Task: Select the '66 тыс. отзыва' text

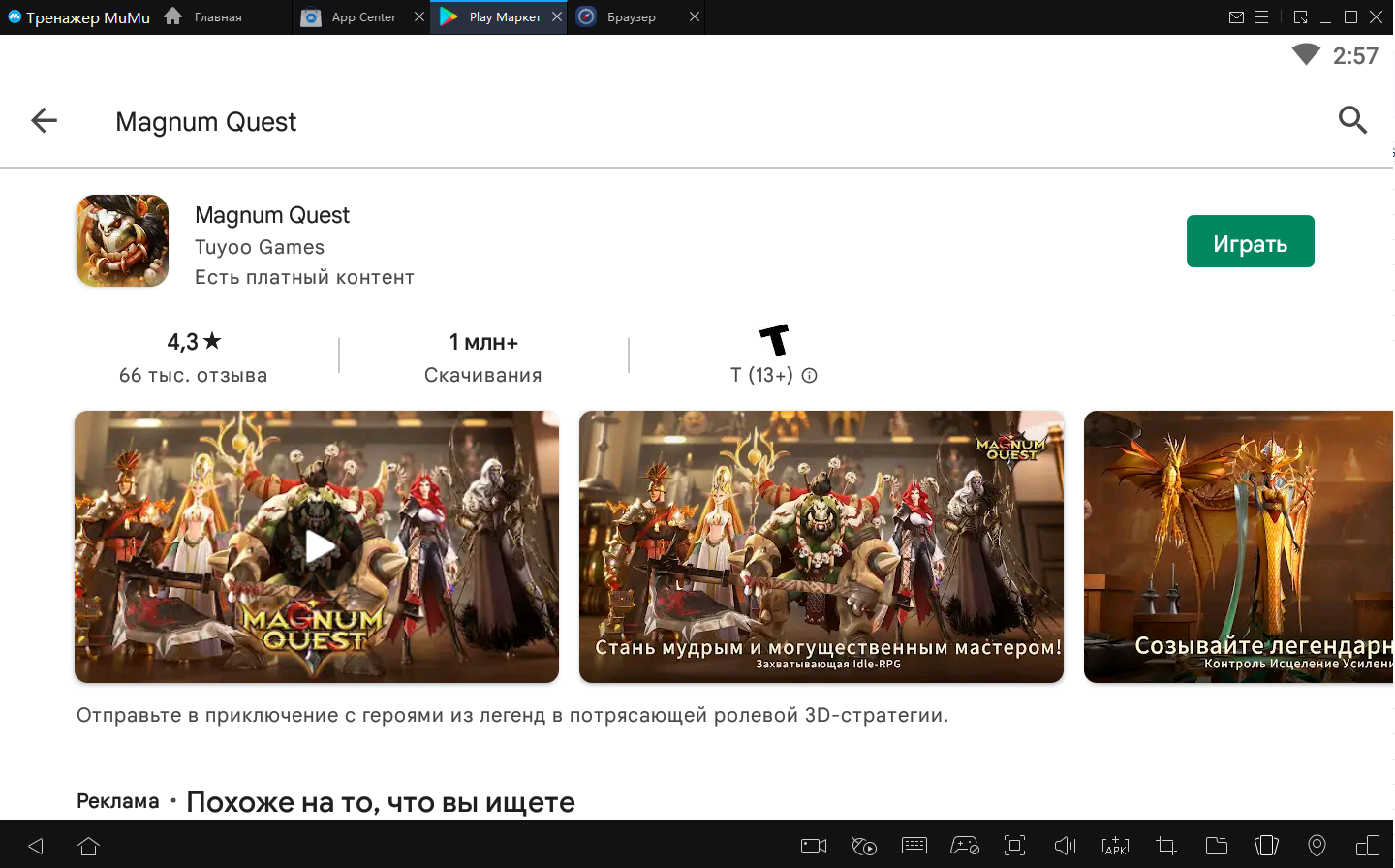Action: [194, 376]
